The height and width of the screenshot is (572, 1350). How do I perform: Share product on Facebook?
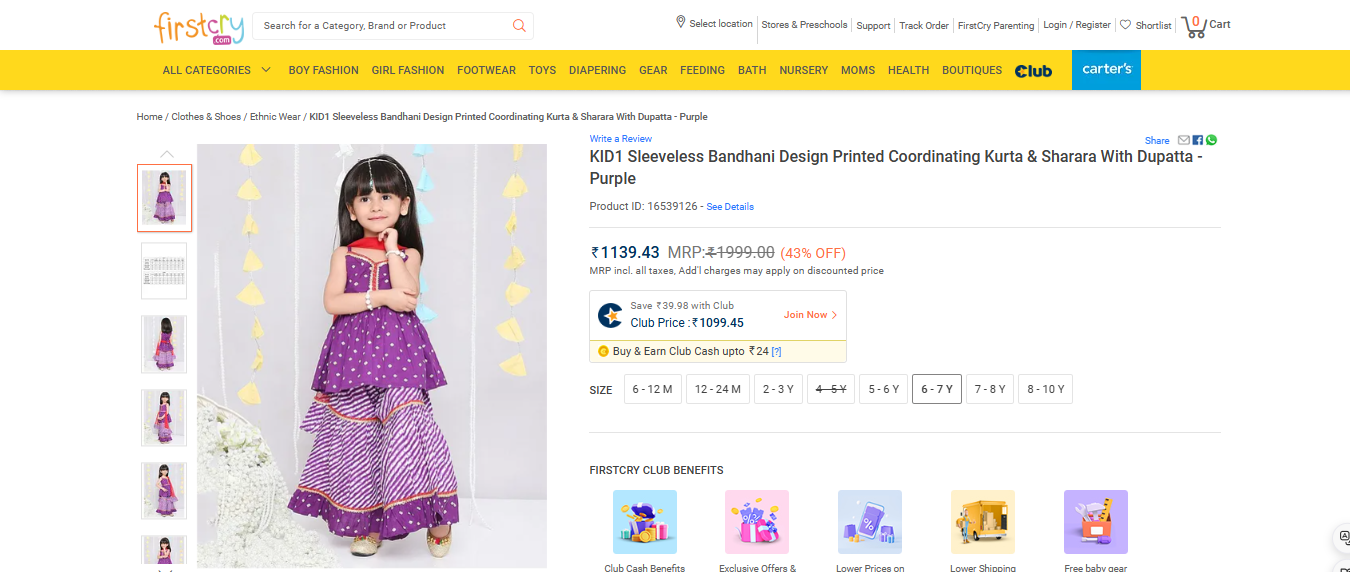pos(1198,140)
